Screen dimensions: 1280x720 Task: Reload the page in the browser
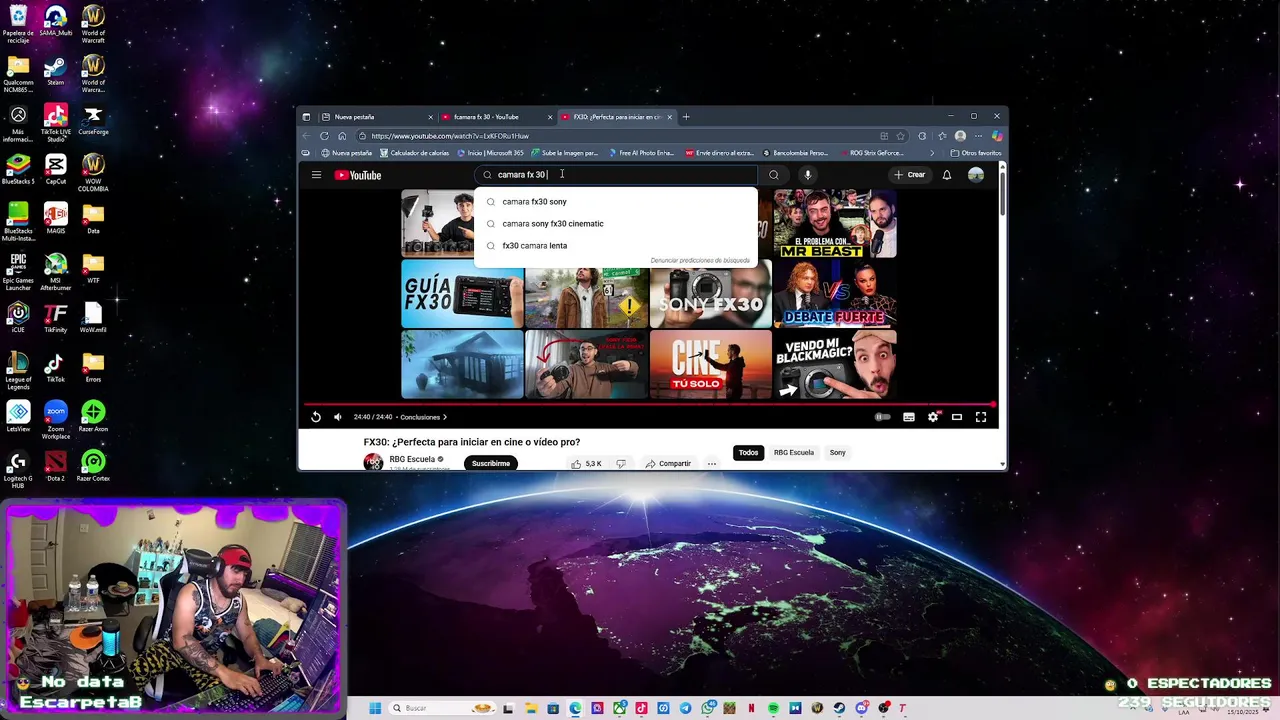324,136
